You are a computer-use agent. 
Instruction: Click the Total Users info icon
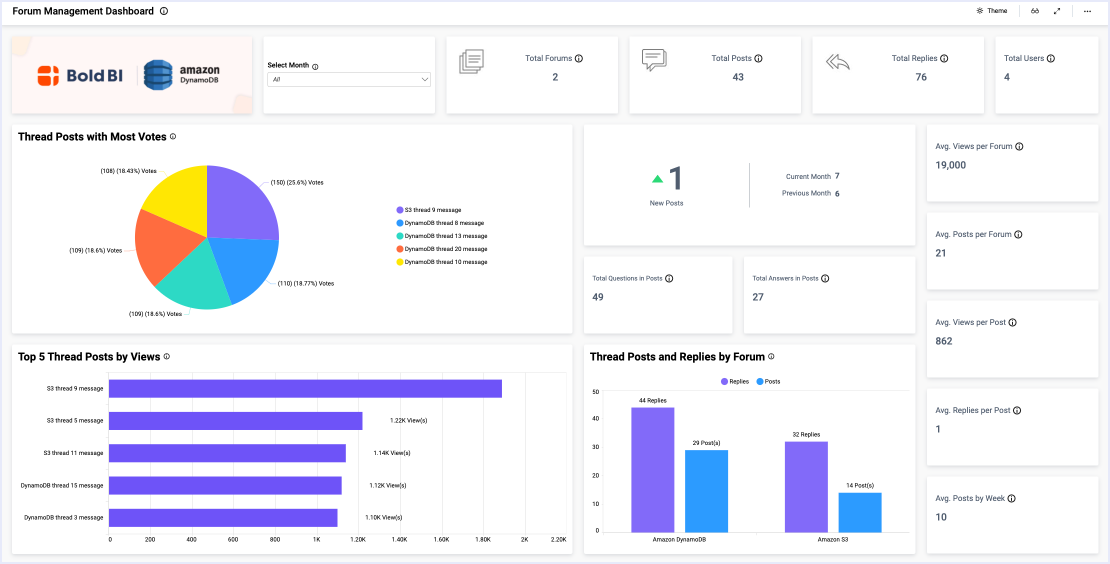tap(1050, 59)
